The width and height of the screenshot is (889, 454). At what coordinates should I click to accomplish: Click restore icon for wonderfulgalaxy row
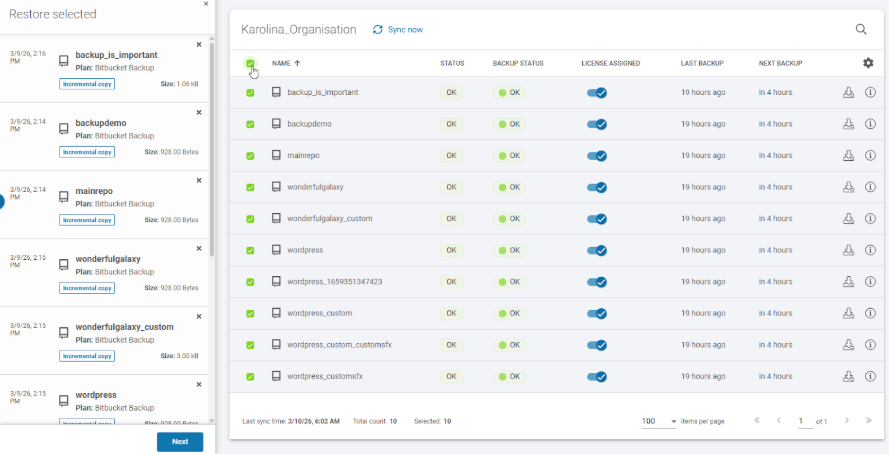pos(848,187)
